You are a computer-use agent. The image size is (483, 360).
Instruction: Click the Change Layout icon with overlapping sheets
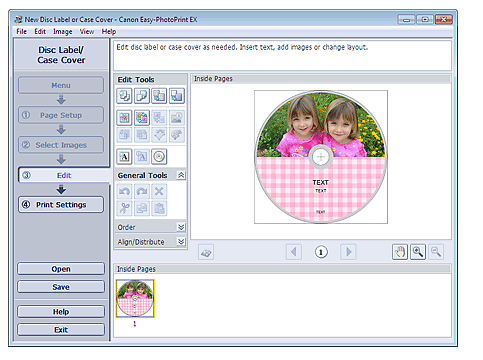[x=142, y=96]
